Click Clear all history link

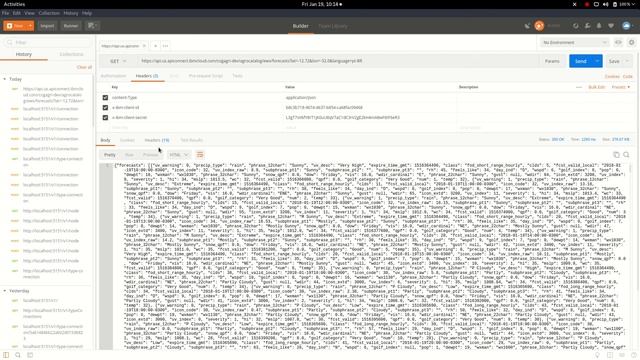pyautogui.click(x=84, y=67)
